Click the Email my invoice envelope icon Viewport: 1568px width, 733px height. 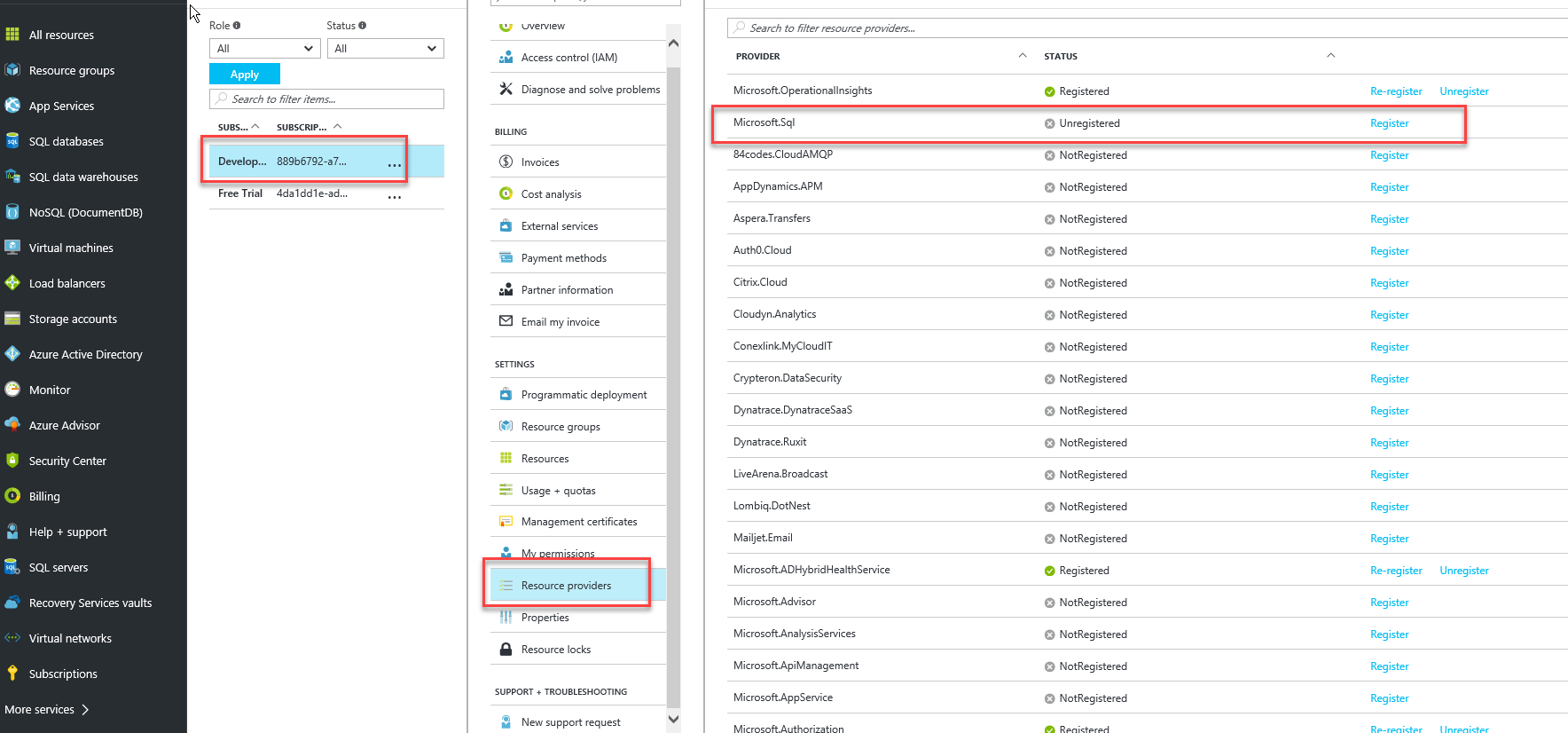point(506,321)
